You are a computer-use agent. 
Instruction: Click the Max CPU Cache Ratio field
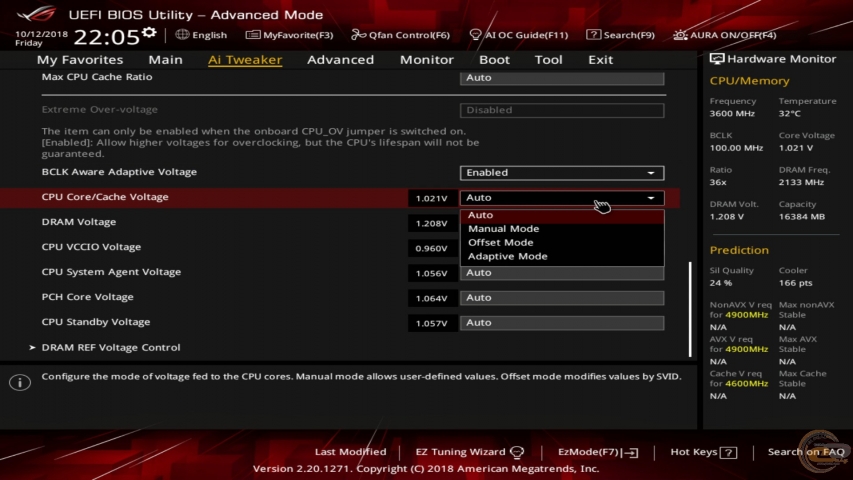[x=562, y=78]
